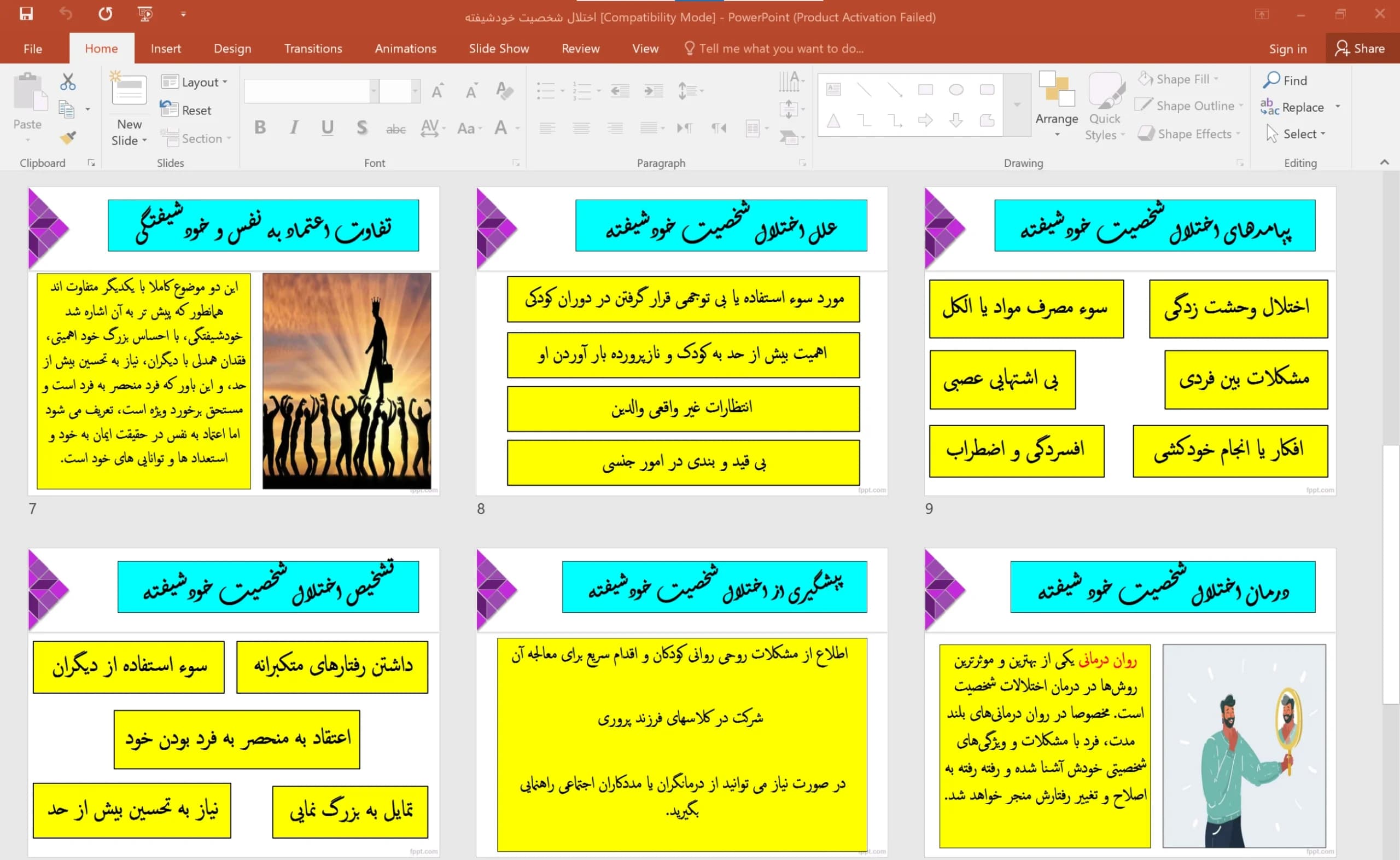Click the Copy icon in Clipboard
Viewport: 1400px width, 860px height.
click(x=67, y=109)
